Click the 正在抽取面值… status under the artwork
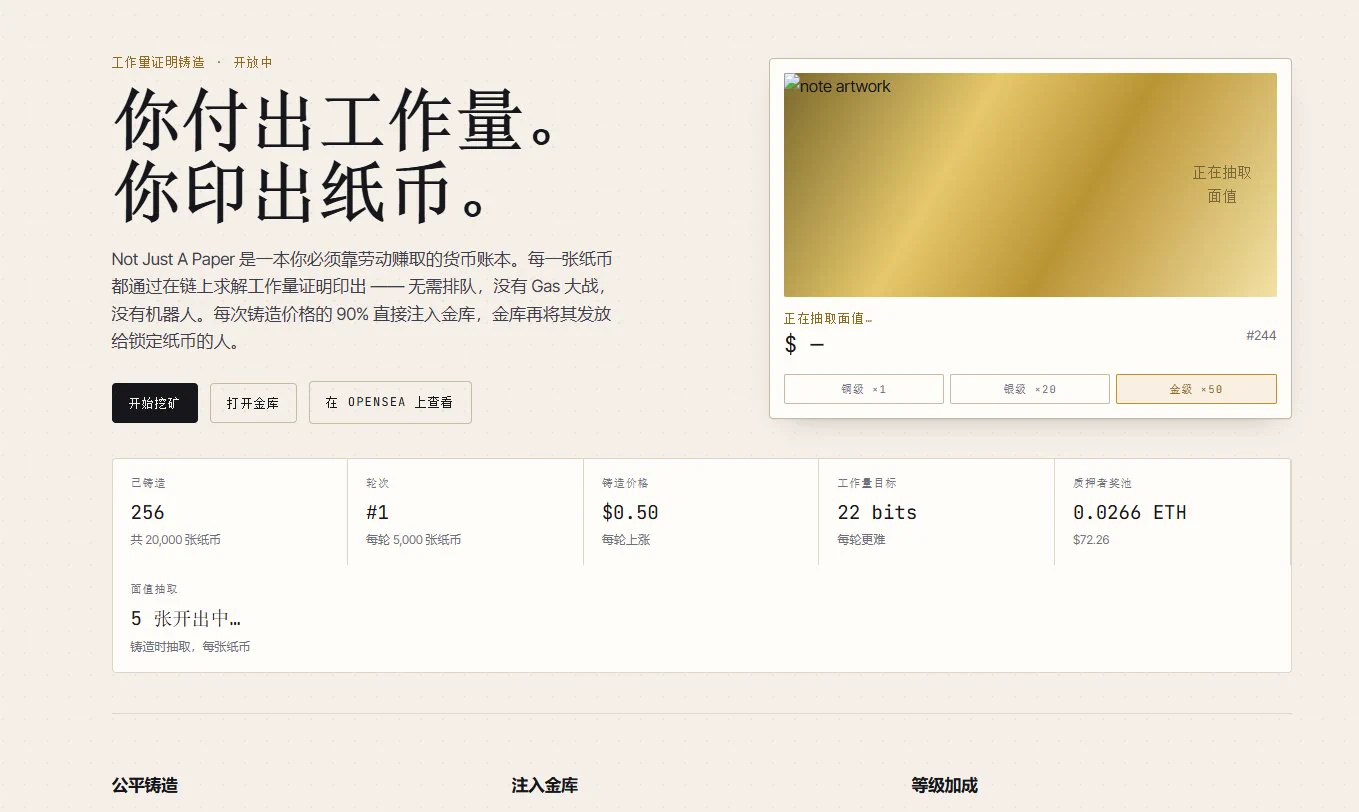This screenshot has width=1359, height=812. click(828, 319)
